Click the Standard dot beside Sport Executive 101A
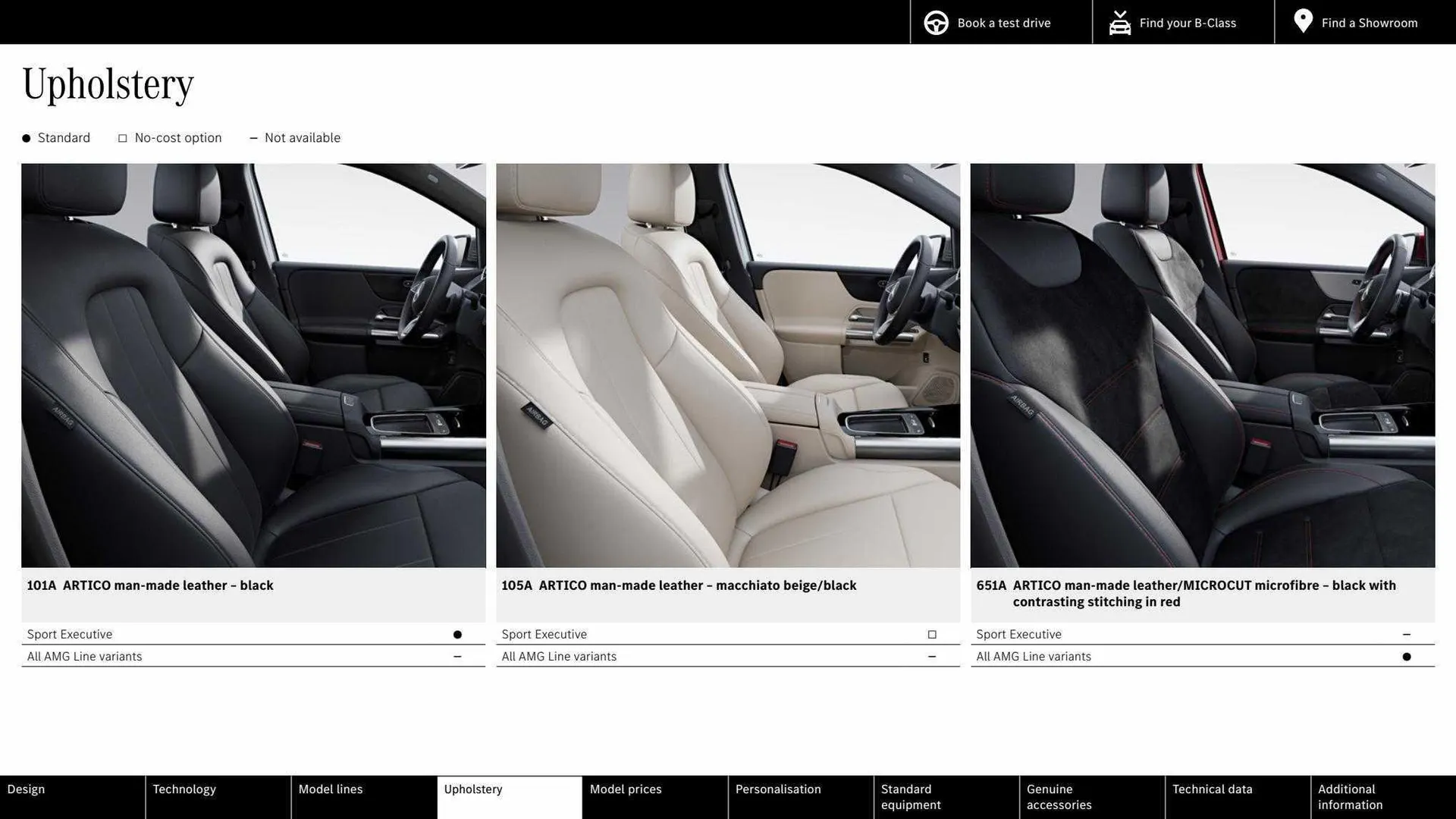The image size is (1456, 819). (457, 634)
